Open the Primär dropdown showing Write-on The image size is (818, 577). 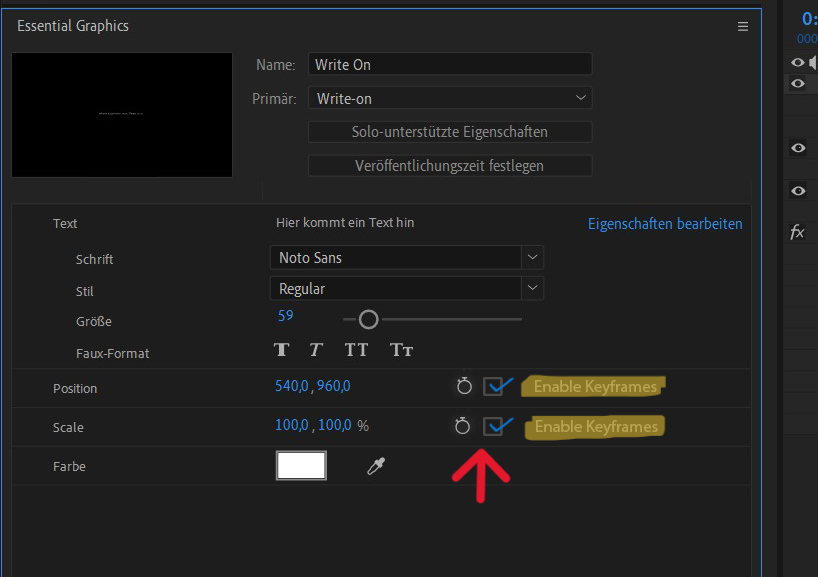[449, 98]
